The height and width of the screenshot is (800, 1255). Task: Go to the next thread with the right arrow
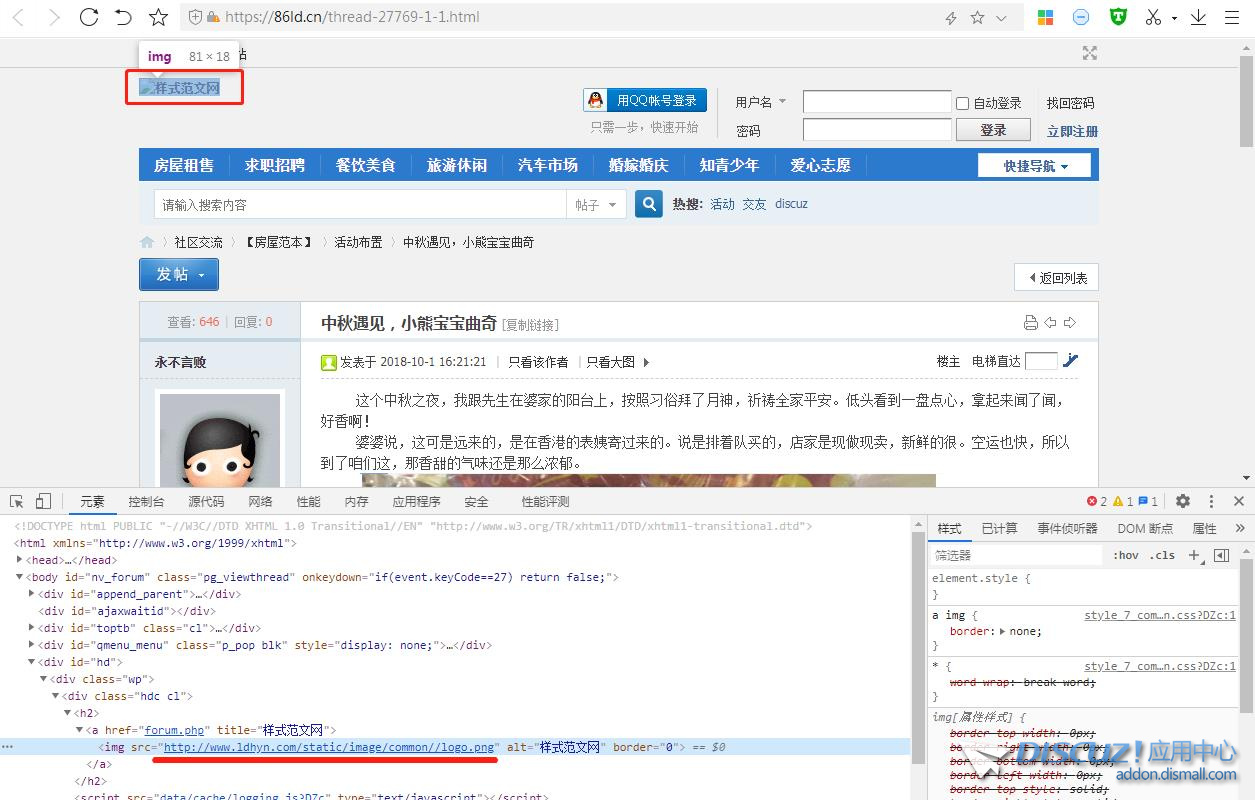click(1069, 323)
